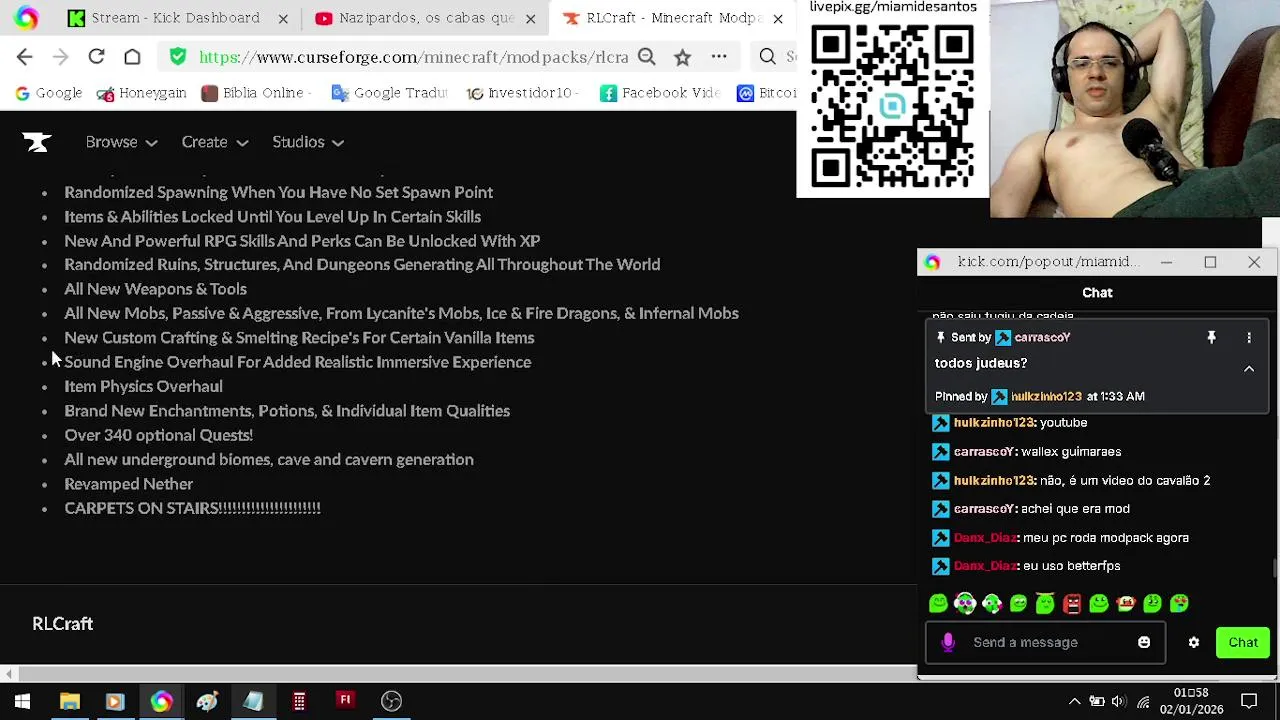Select the red angry emote

click(1072, 603)
